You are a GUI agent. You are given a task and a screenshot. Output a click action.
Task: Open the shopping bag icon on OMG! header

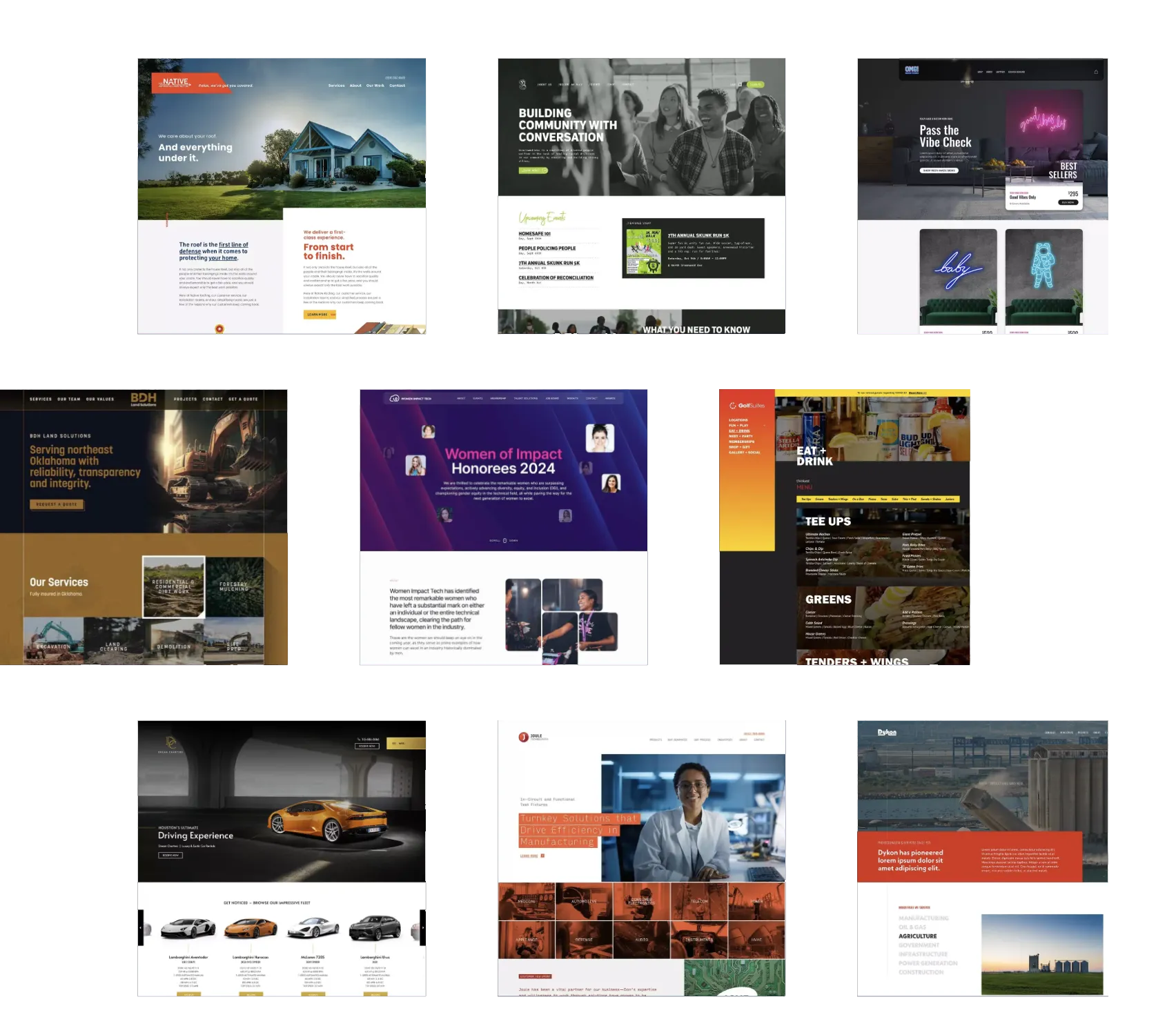[x=1096, y=72]
